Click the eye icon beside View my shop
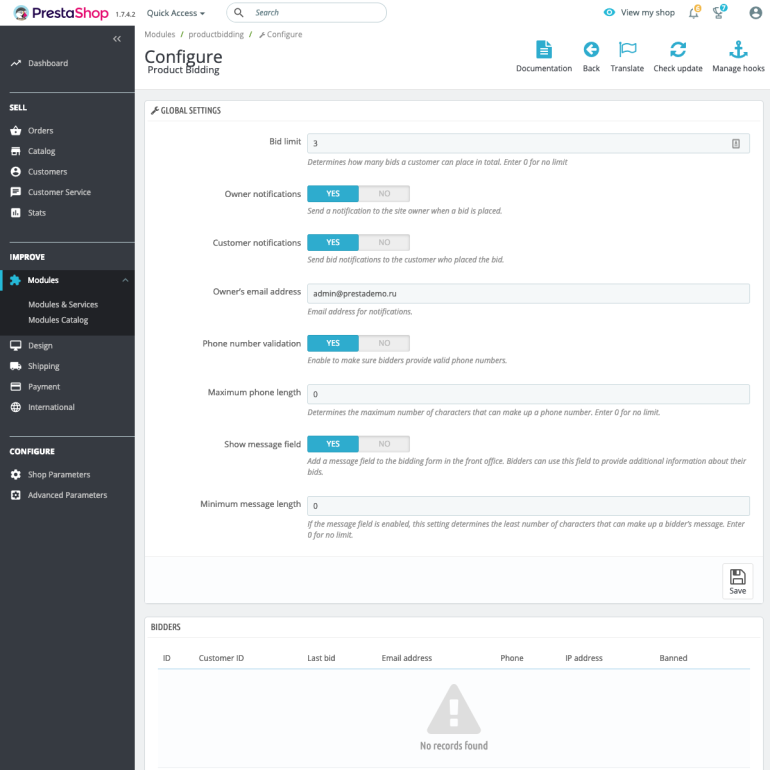Viewport: 770px width, 770px height. [609, 12]
